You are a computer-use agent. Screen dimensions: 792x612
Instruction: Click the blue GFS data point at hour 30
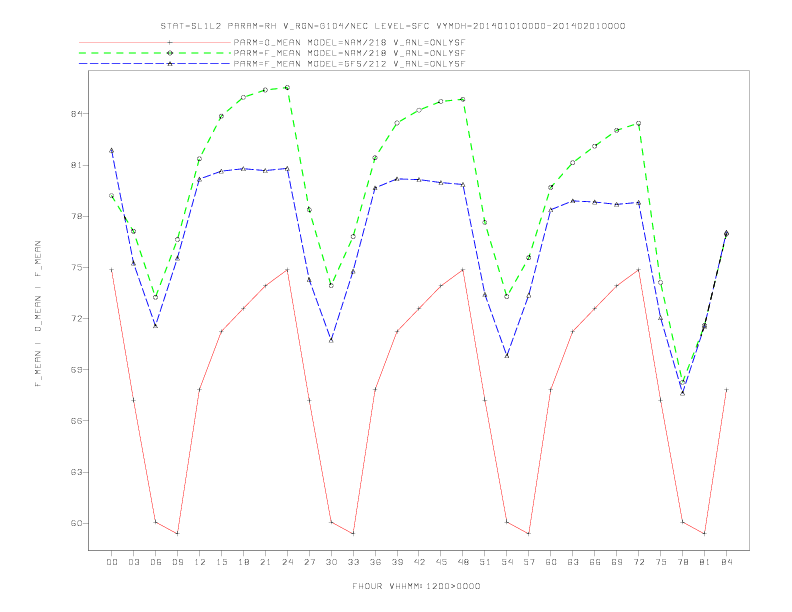(x=331, y=340)
